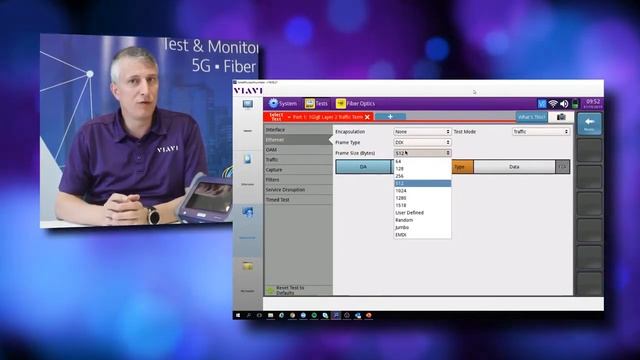This screenshot has height=360, width=640.
Task: Choose 1024 byte frame size
Action: coord(422,191)
